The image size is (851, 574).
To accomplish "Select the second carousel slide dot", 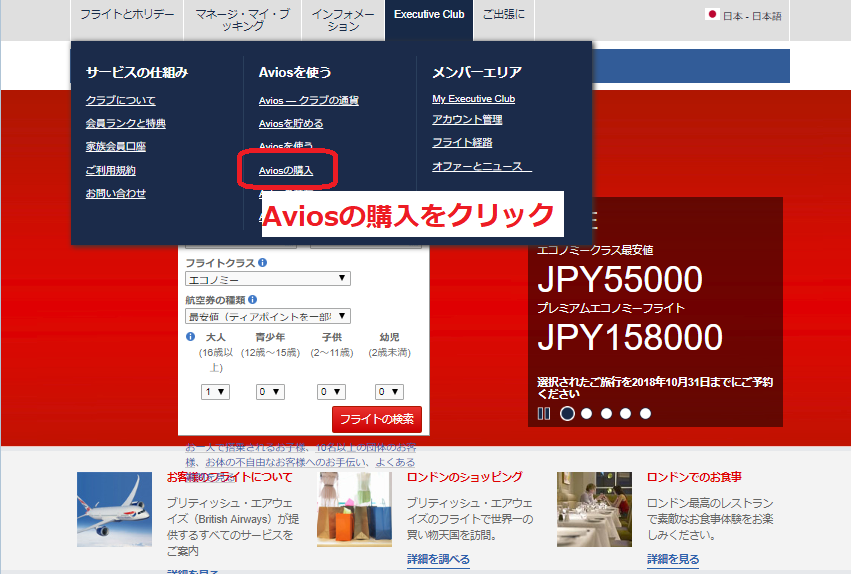I will pos(587,413).
